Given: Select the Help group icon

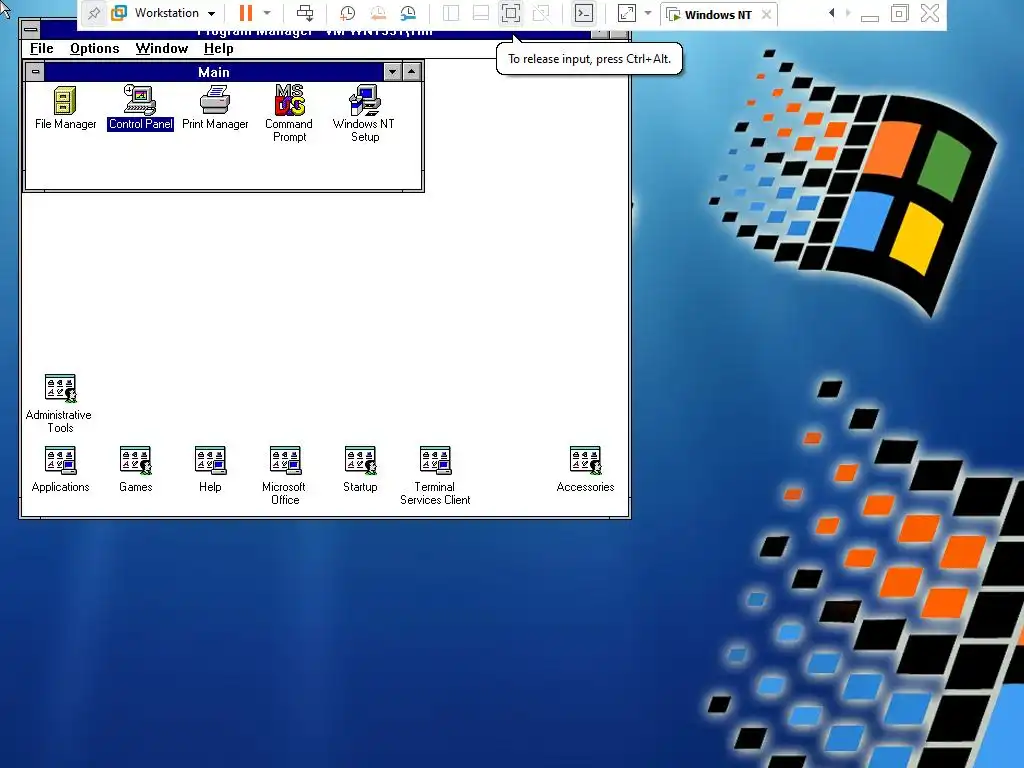Looking at the screenshot, I should [x=210, y=460].
